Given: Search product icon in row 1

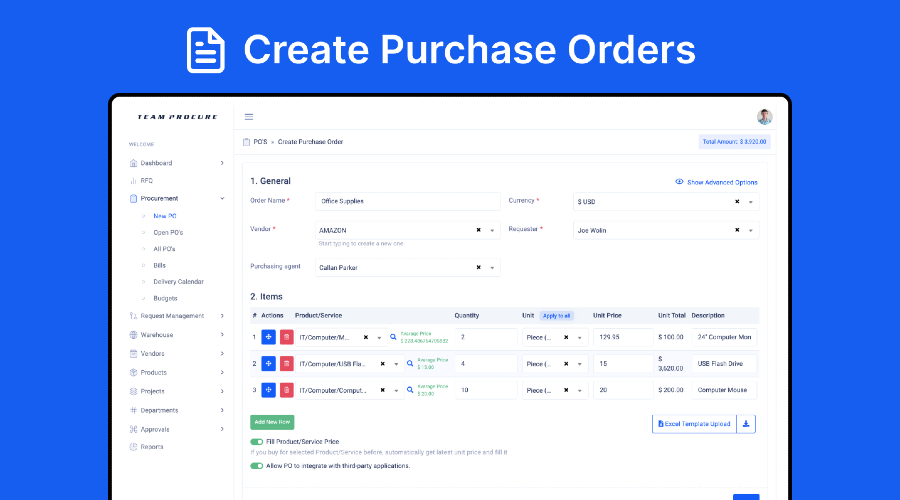Looking at the screenshot, I should (393, 337).
